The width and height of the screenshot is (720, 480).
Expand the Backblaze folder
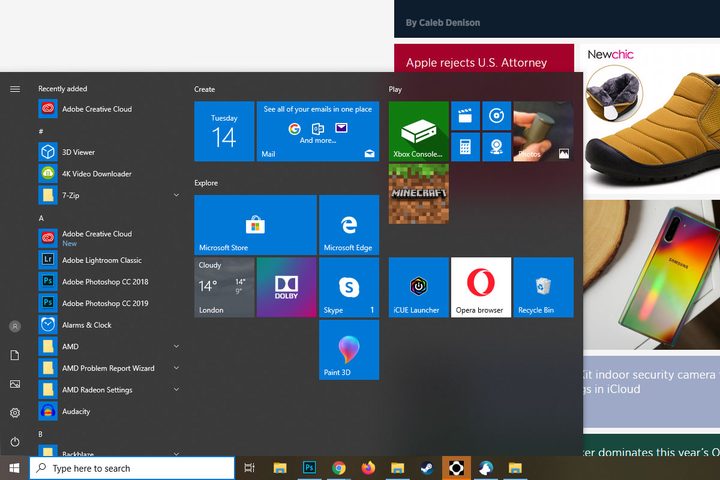pos(176,453)
